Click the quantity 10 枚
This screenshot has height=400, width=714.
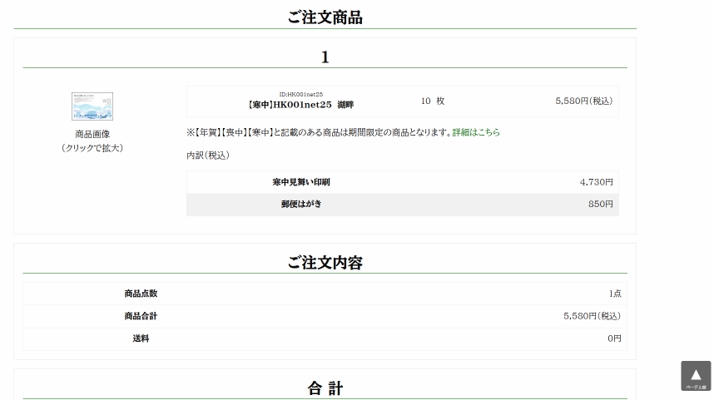[433, 101]
